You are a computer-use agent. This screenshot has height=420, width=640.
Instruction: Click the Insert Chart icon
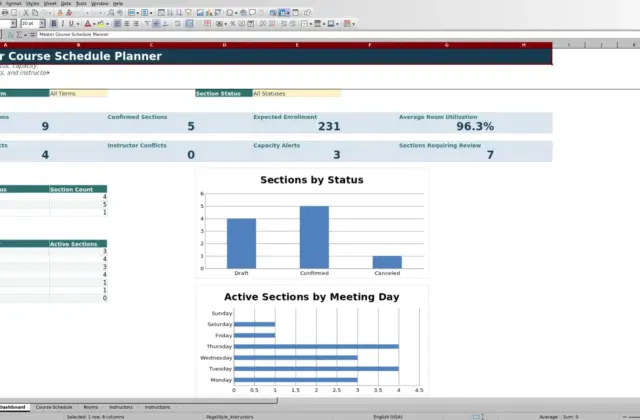tap(209, 13)
